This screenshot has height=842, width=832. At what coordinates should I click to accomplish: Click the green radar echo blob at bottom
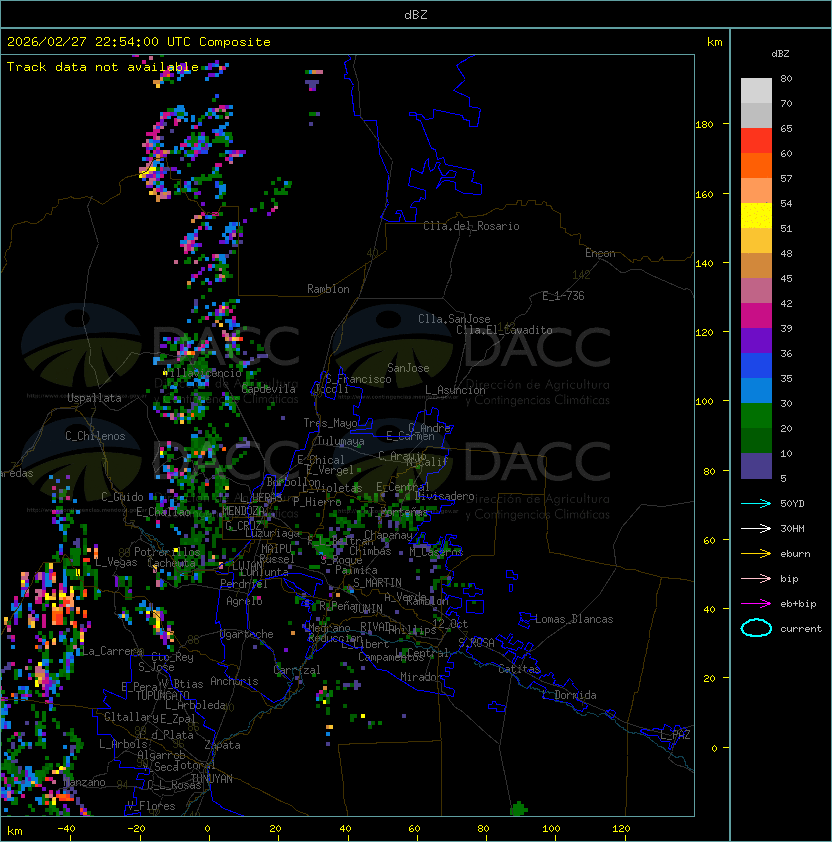click(518, 808)
